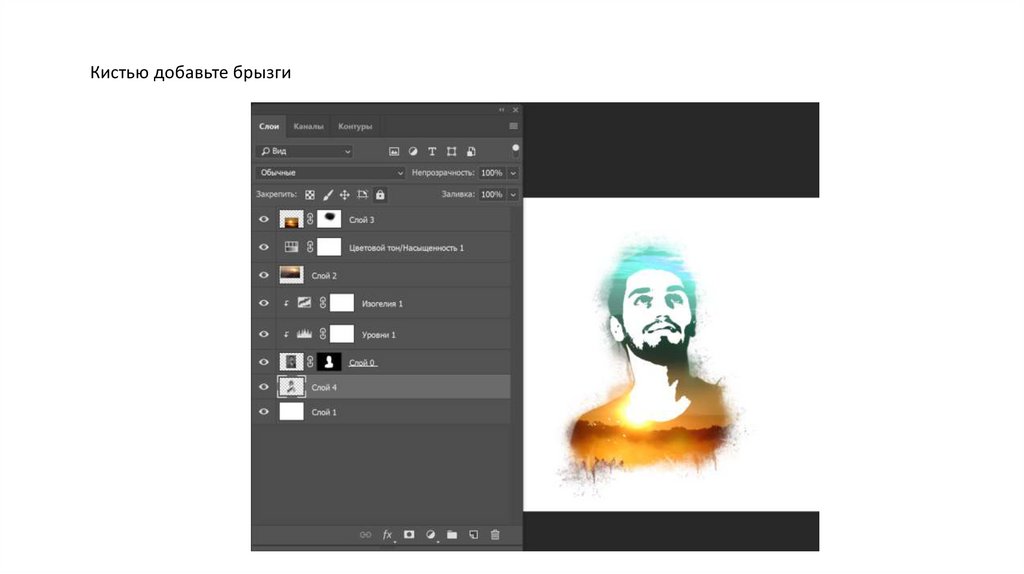Hide the Слой 3 layer
The image size is (1024, 574).
264,219
